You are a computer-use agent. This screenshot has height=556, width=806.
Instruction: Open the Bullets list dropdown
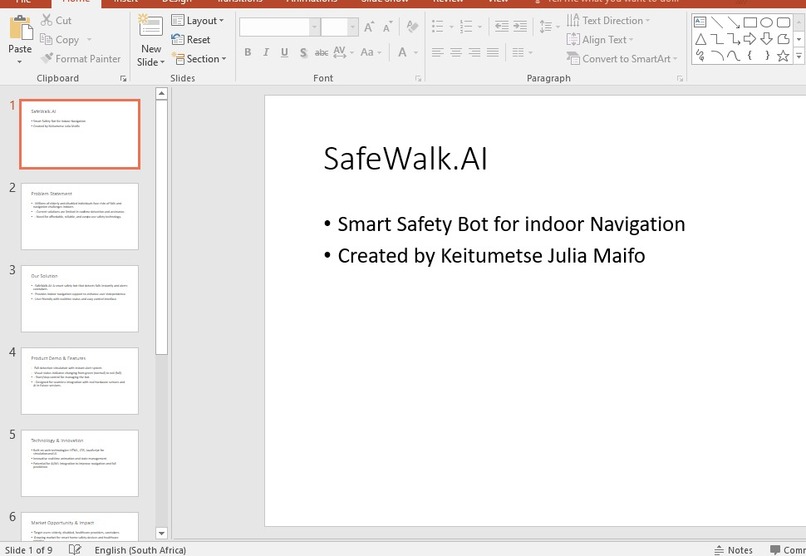point(451,26)
